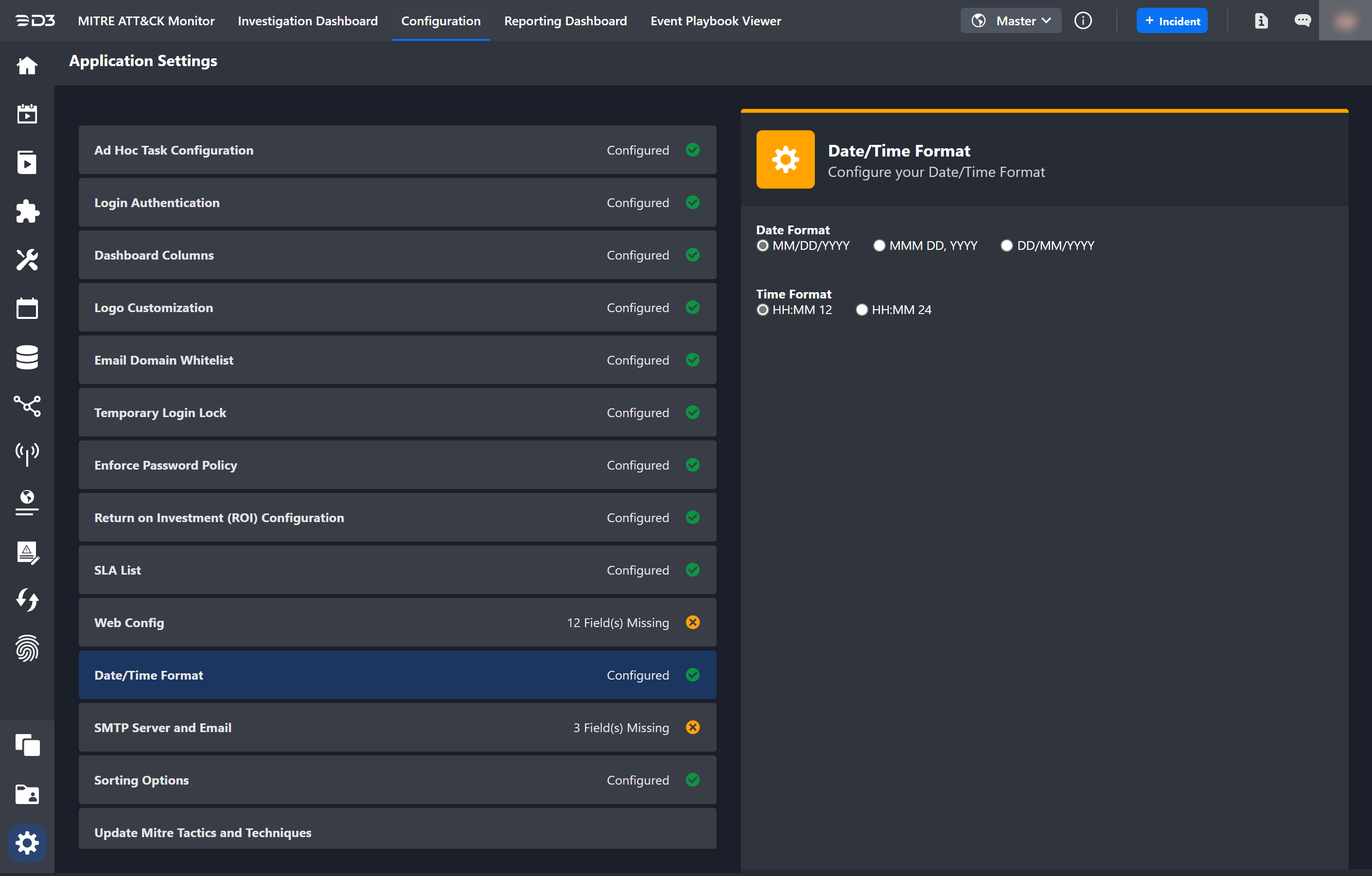The image size is (1372, 876).
Task: Open the Master site dropdown
Action: (x=1011, y=21)
